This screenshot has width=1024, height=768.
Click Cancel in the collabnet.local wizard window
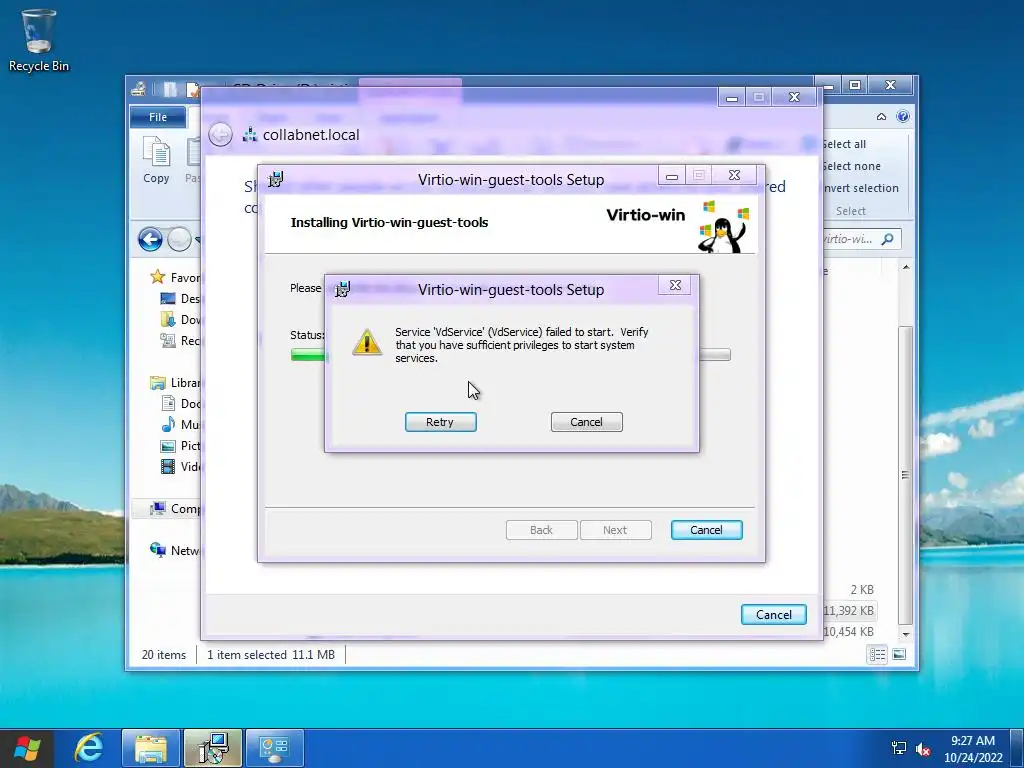(x=774, y=615)
